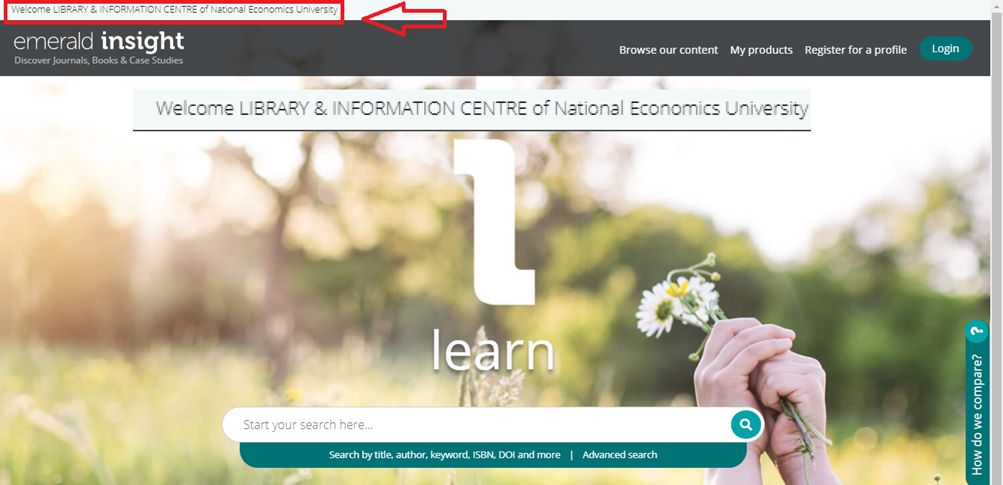Click the magnifying glass search icon
The image size is (1003, 485).
pyautogui.click(x=746, y=424)
